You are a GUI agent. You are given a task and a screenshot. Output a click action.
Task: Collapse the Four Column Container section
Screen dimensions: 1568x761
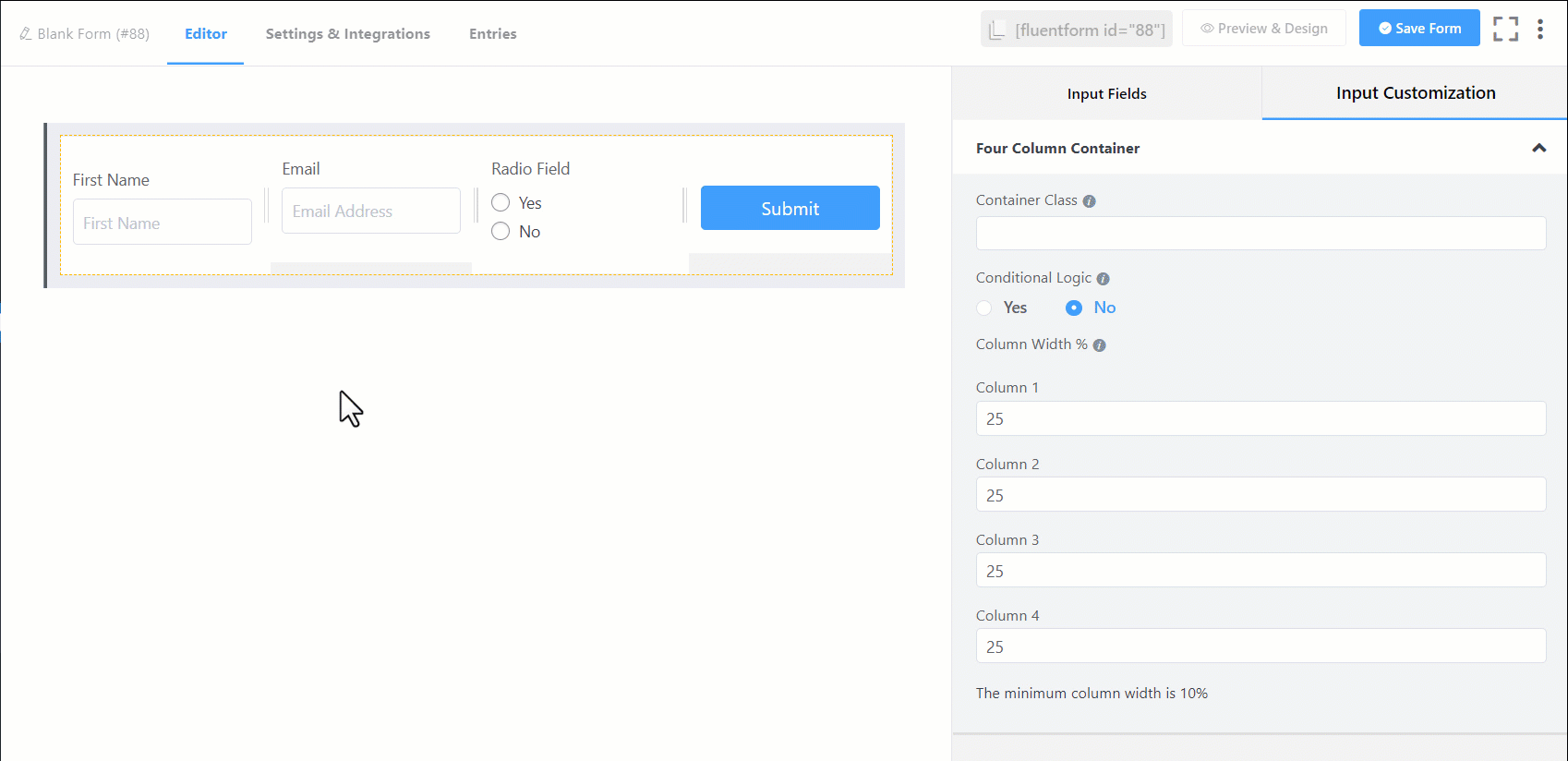(x=1538, y=149)
